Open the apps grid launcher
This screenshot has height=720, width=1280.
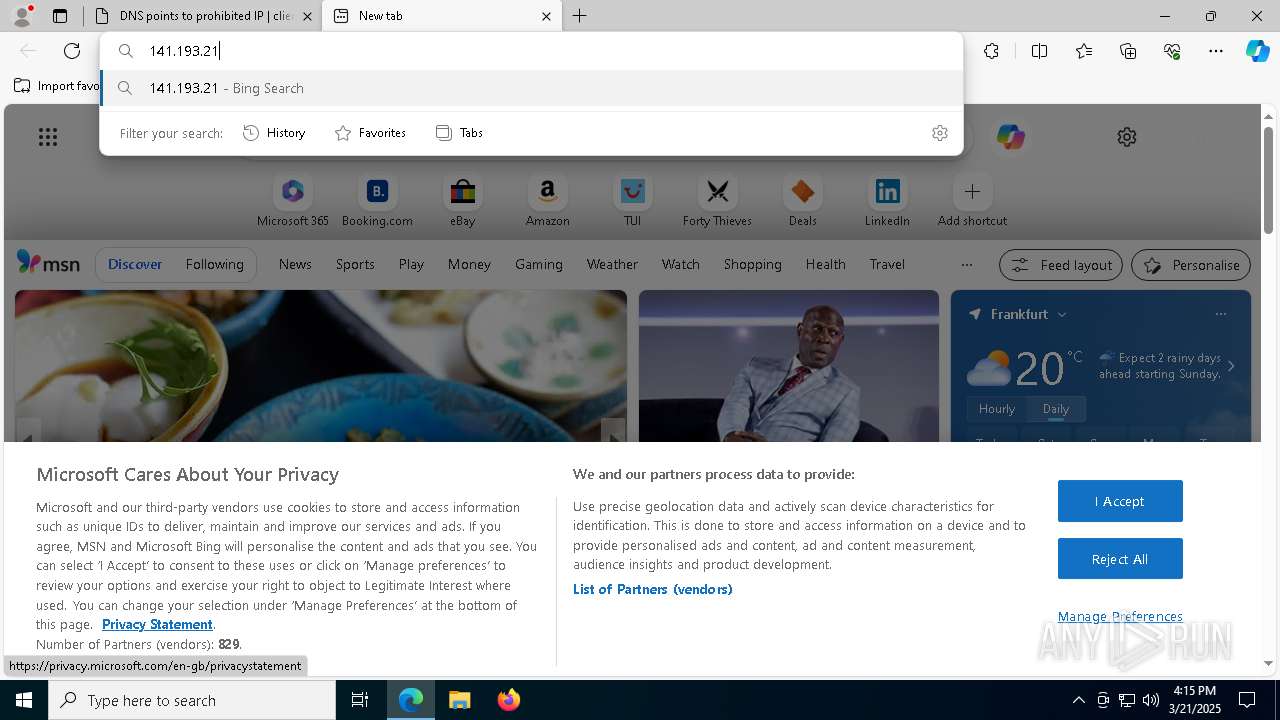(x=48, y=137)
